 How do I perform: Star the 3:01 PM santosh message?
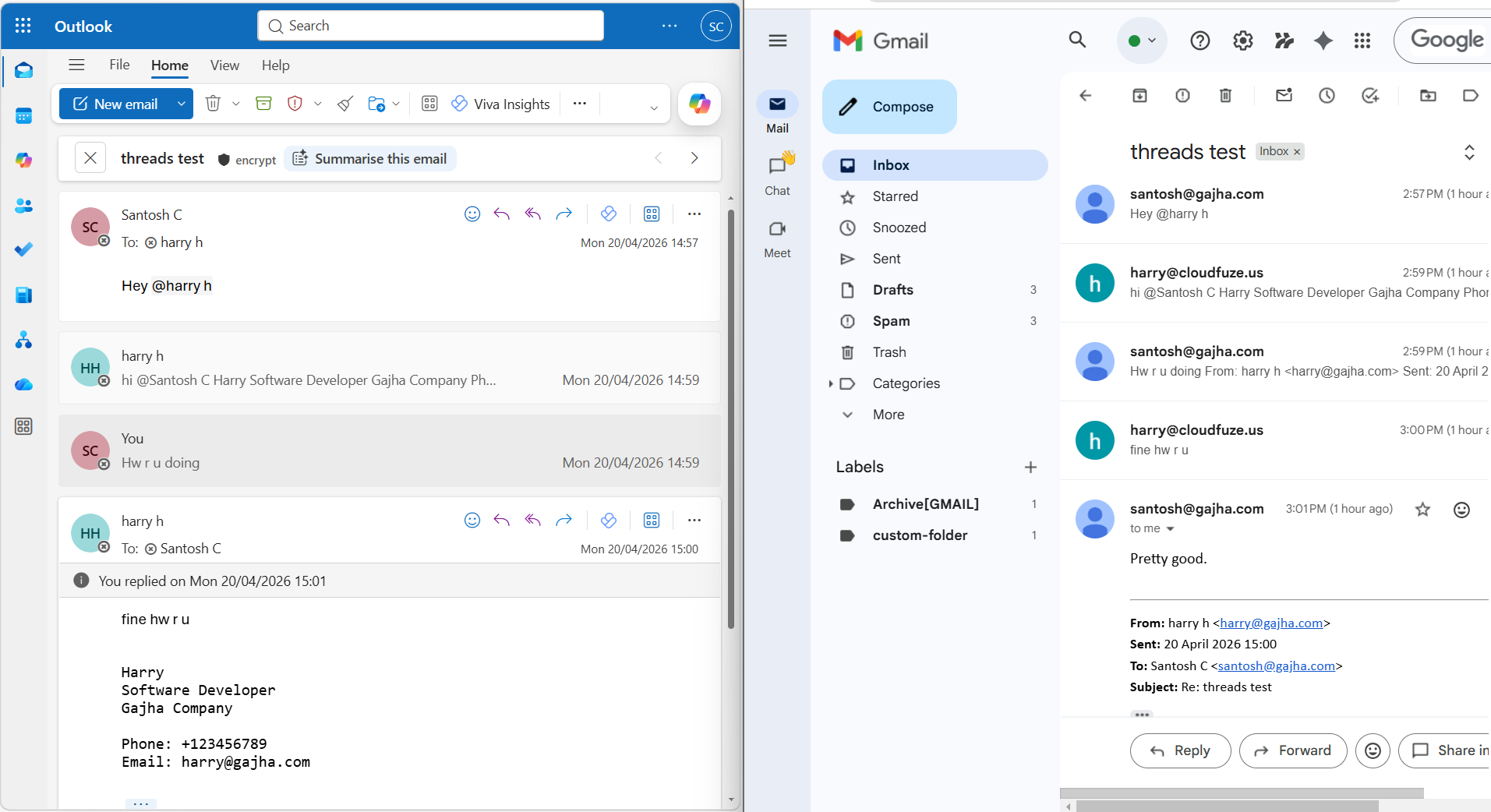(x=1423, y=510)
